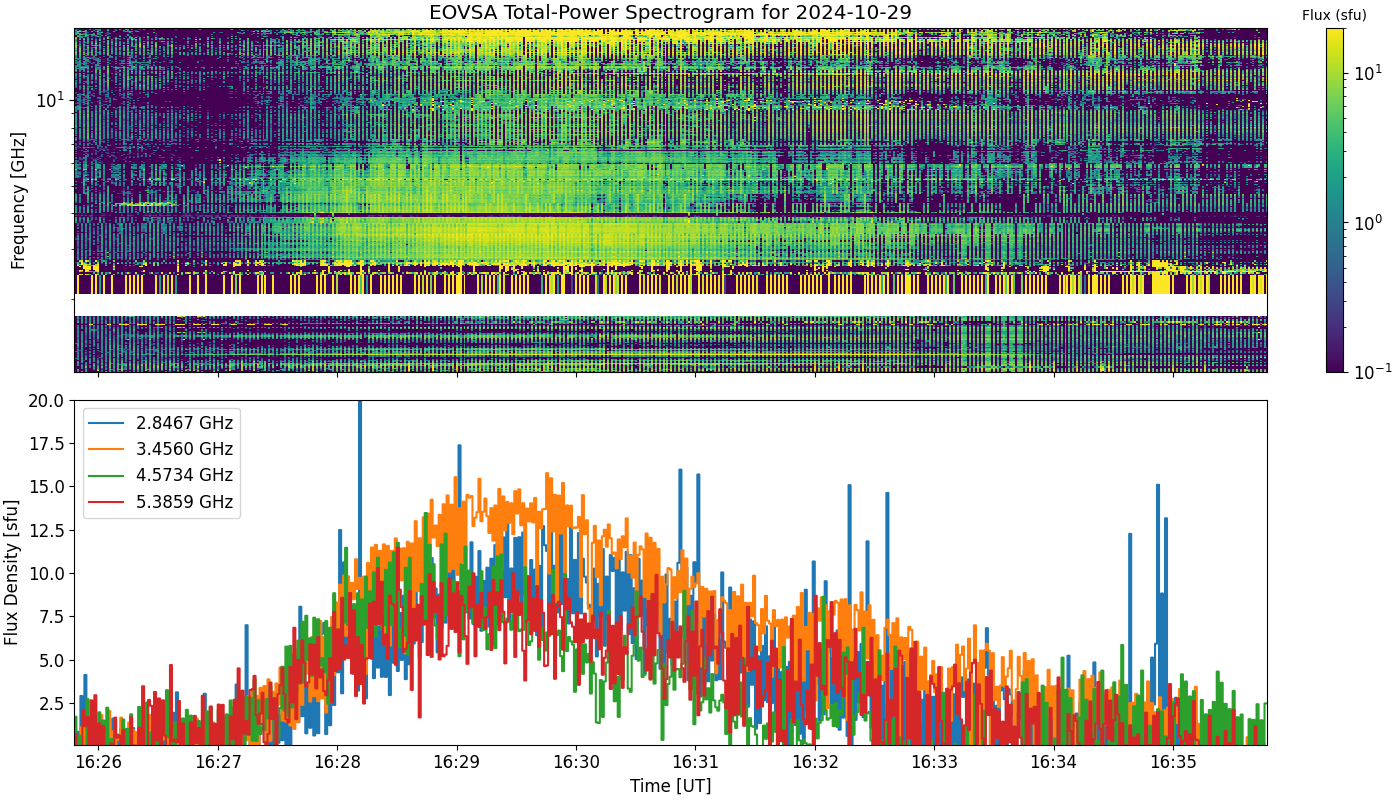Click the Flux Density [sfu] axis label
Screen dimensions: 1400x800
[12, 573]
